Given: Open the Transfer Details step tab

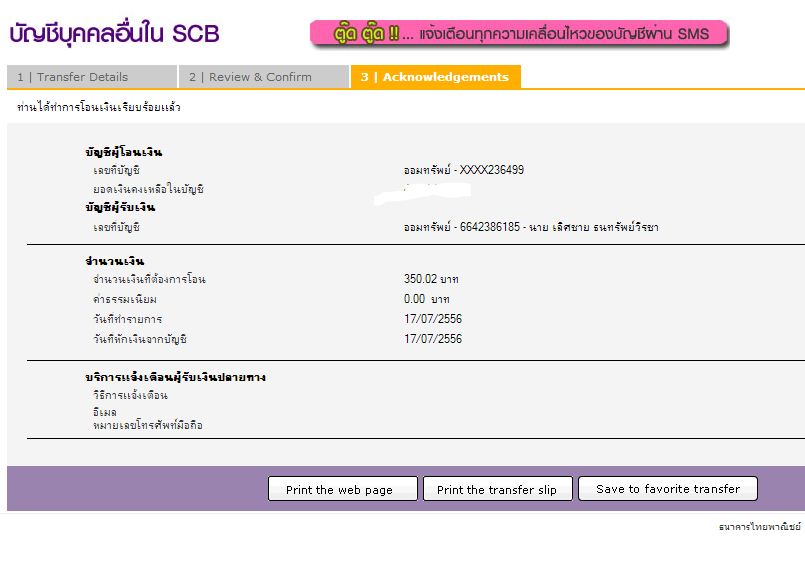Looking at the screenshot, I should [92, 77].
